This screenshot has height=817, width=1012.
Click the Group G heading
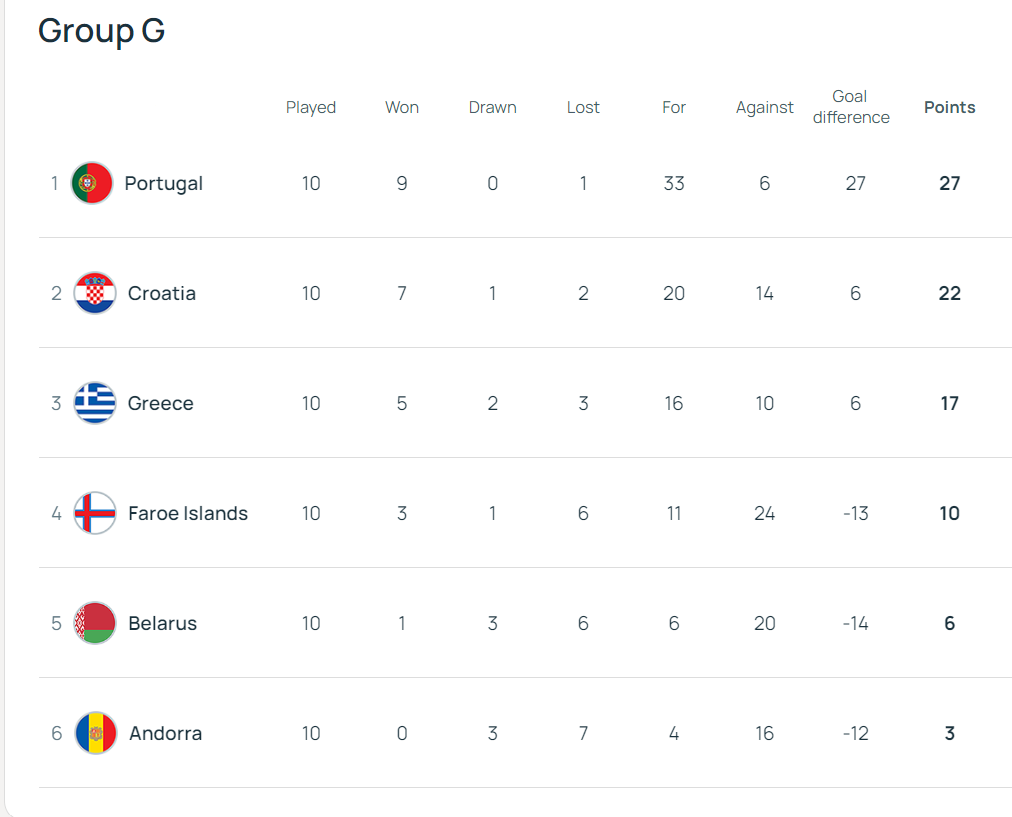101,30
